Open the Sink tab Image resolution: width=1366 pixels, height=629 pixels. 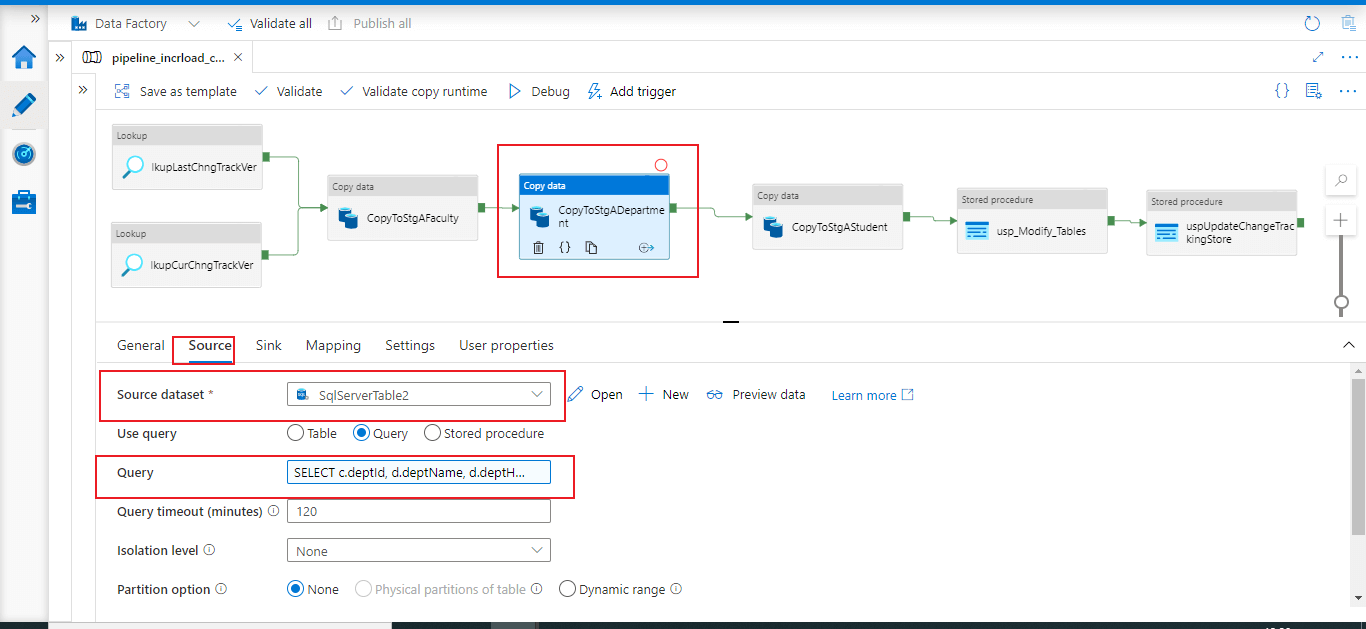(x=269, y=345)
